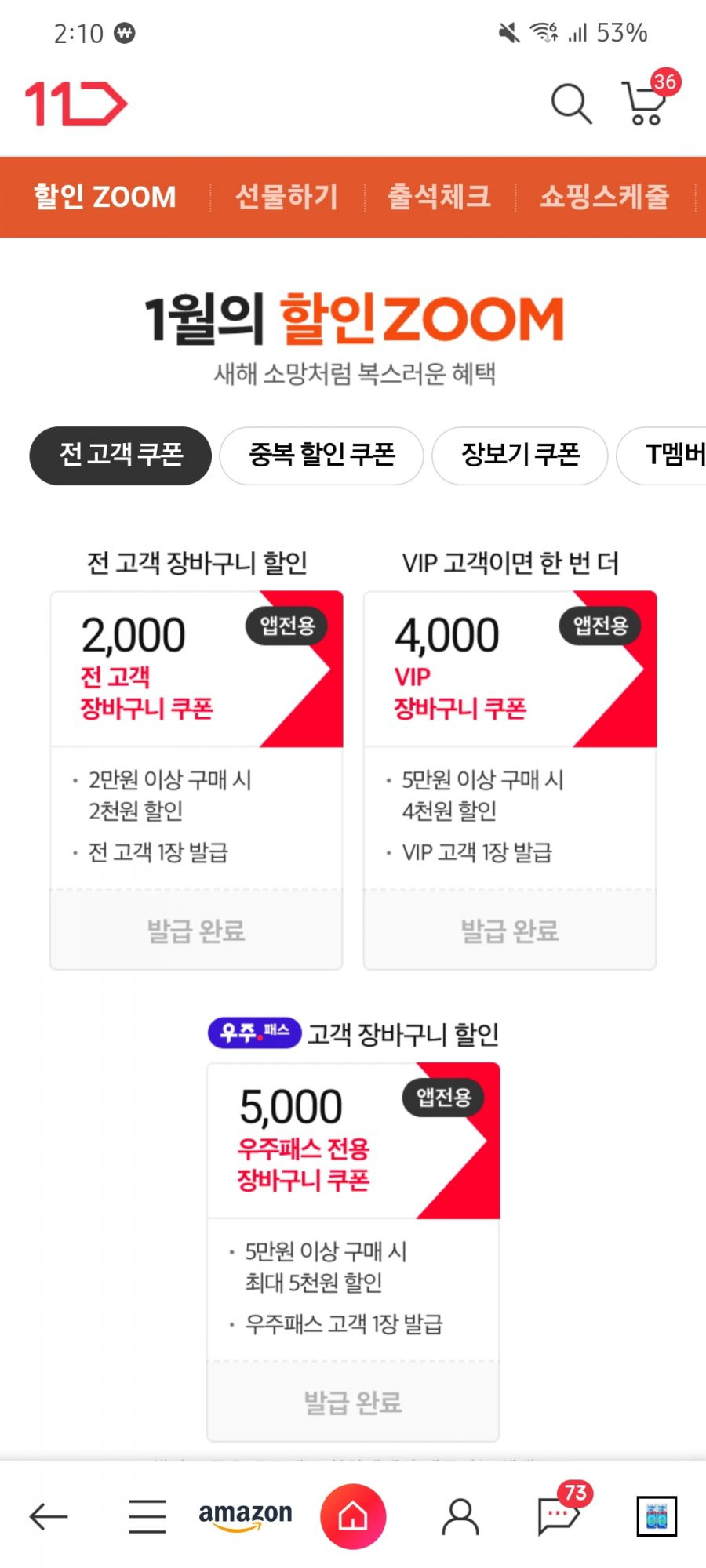Image resolution: width=706 pixels, height=1568 pixels.
Task: Open recently viewed product thumbnail
Action: [657, 1516]
